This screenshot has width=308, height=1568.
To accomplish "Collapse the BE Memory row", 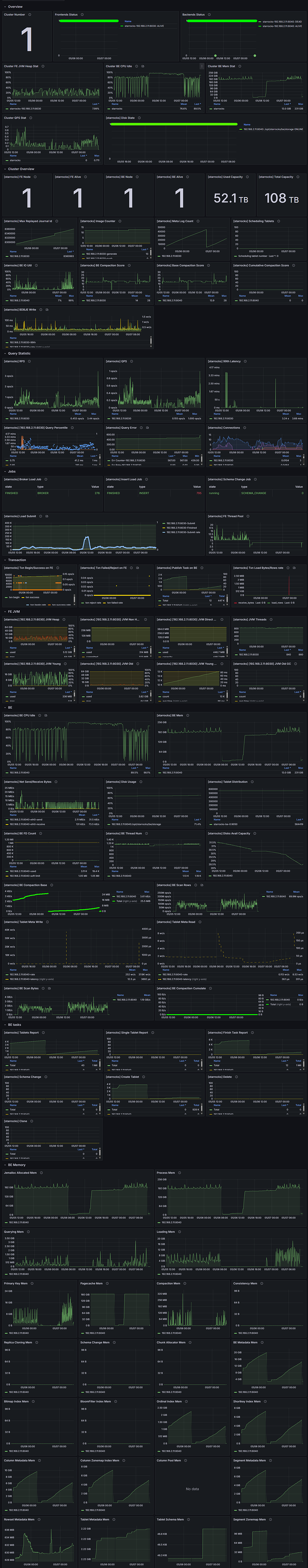I will coord(17,1164).
